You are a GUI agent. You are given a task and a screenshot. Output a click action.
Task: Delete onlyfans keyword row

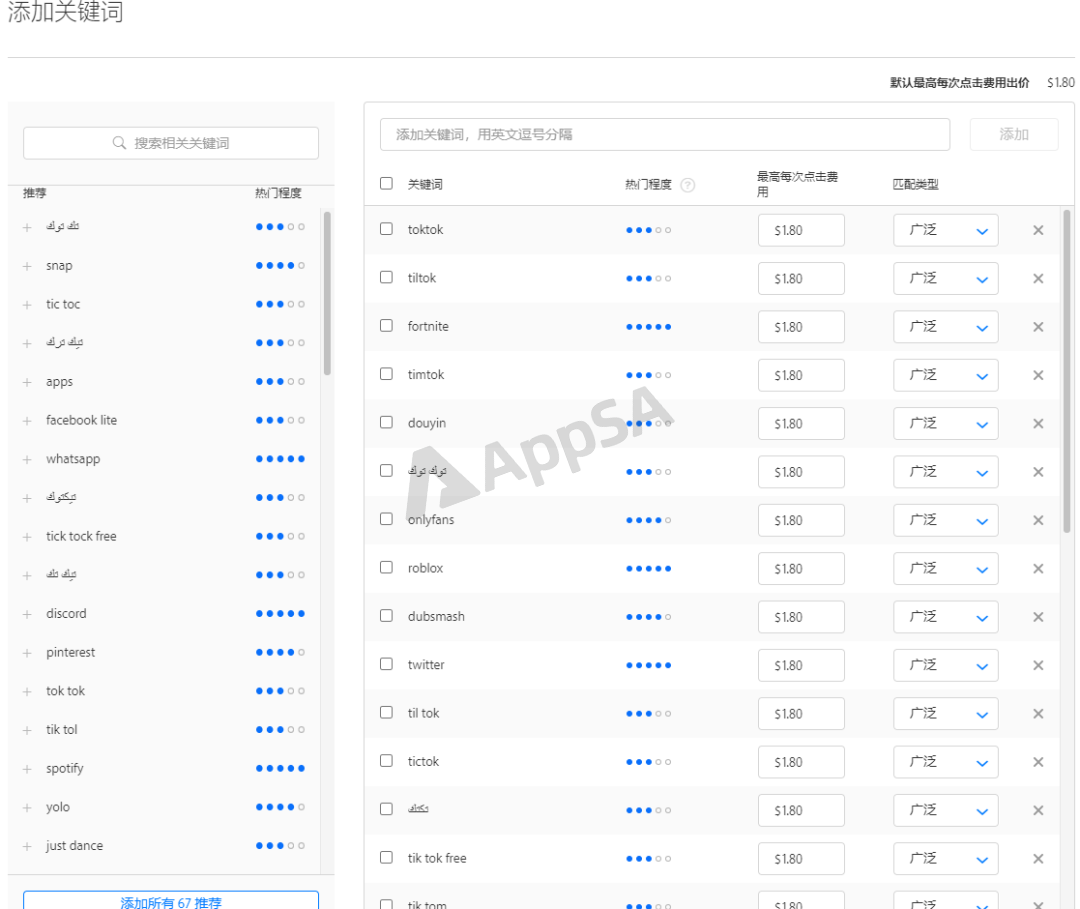coord(1038,520)
